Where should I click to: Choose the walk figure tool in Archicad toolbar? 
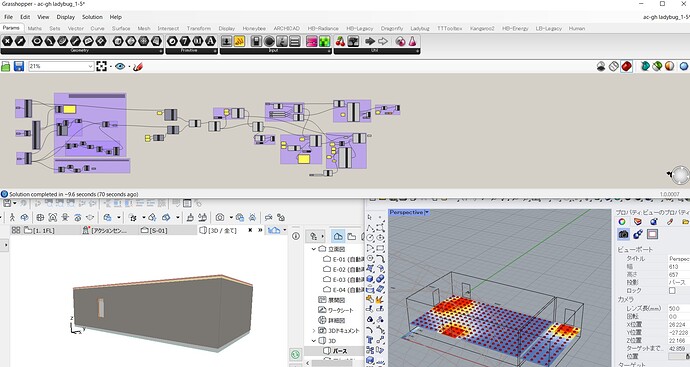pyautogui.click(x=12, y=217)
